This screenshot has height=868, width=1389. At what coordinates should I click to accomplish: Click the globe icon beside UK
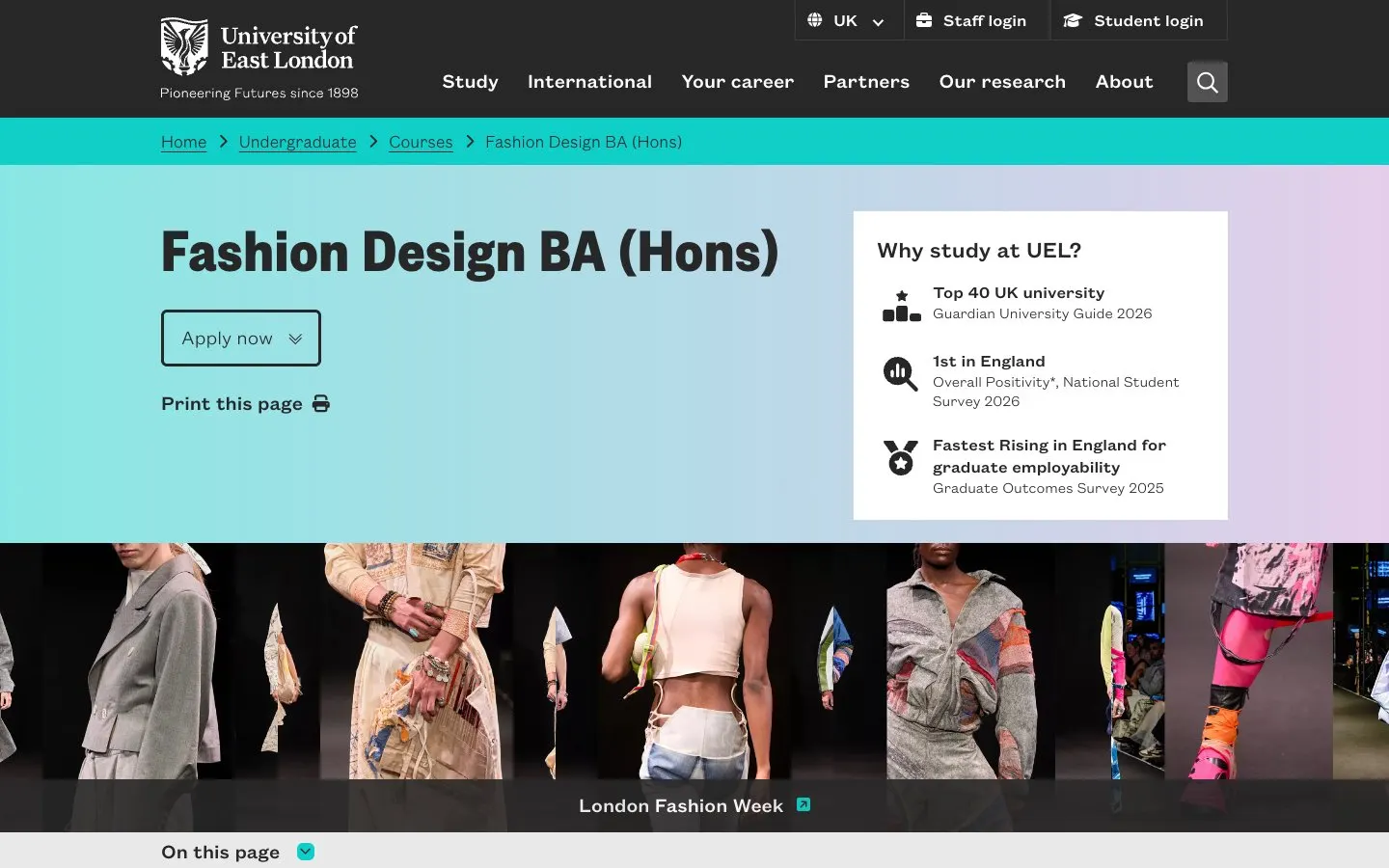[x=815, y=20]
